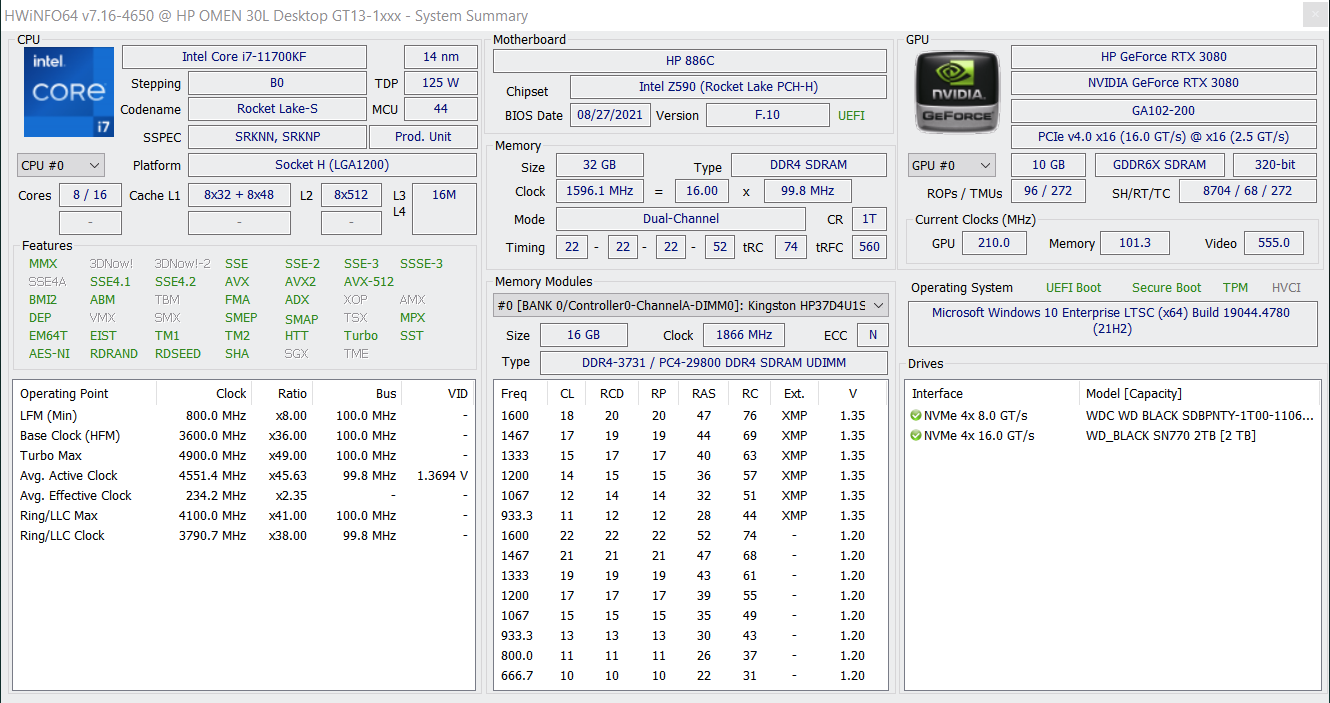Click the 666.7 frequency timing row
1330x703 pixels.
tap(691, 675)
